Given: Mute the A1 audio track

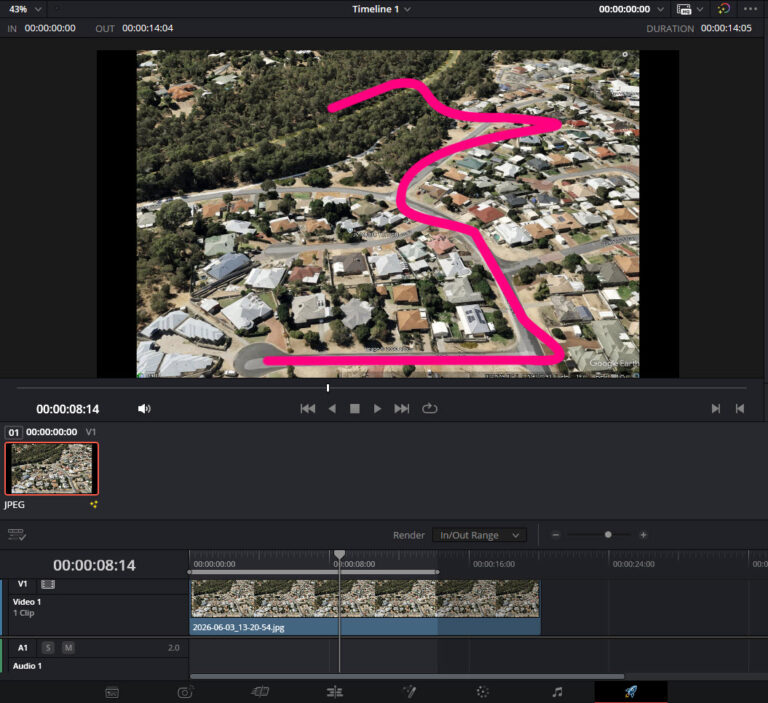Looking at the screenshot, I should (x=68, y=648).
